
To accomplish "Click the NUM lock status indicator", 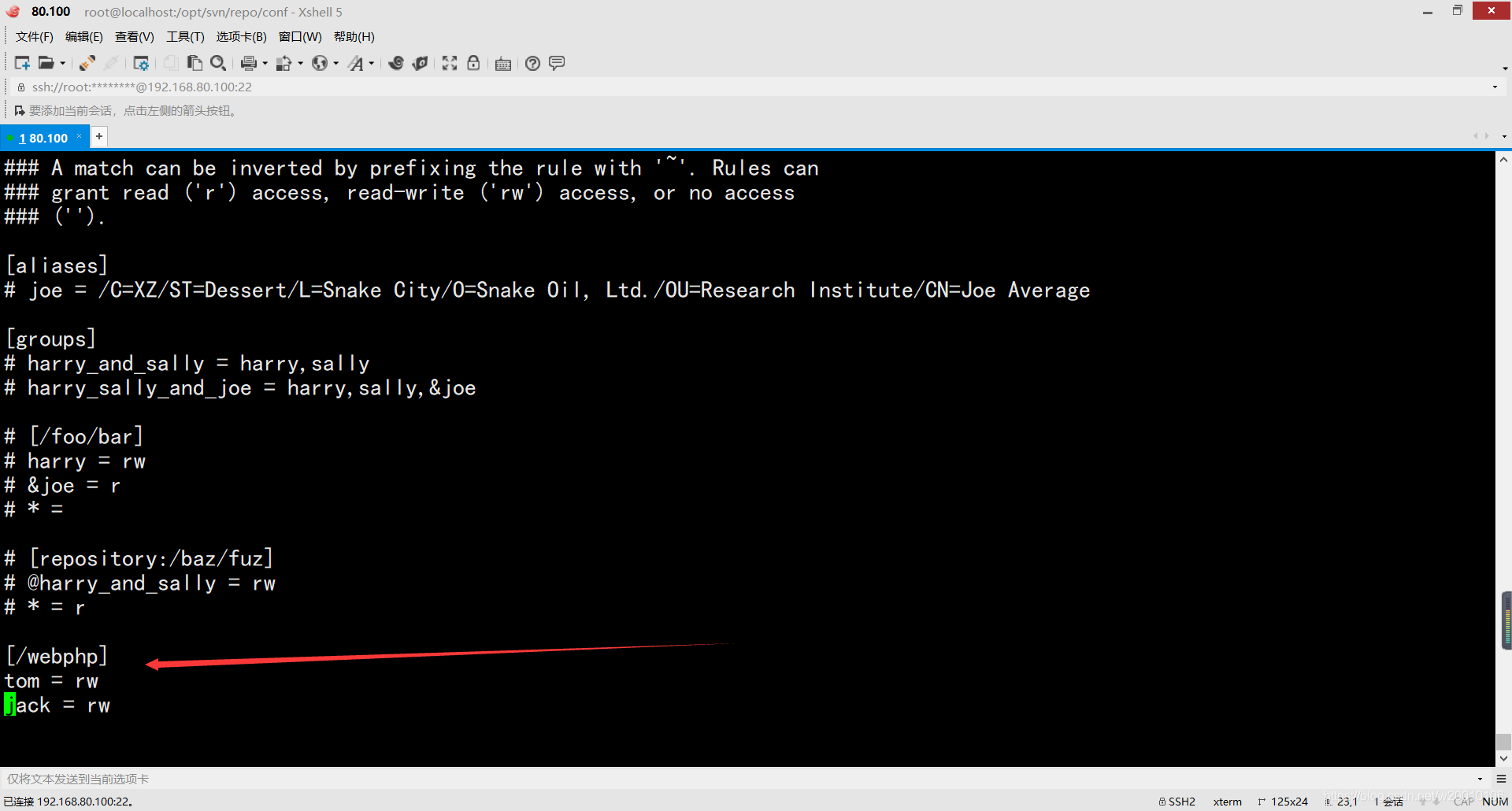I will coord(1495,802).
